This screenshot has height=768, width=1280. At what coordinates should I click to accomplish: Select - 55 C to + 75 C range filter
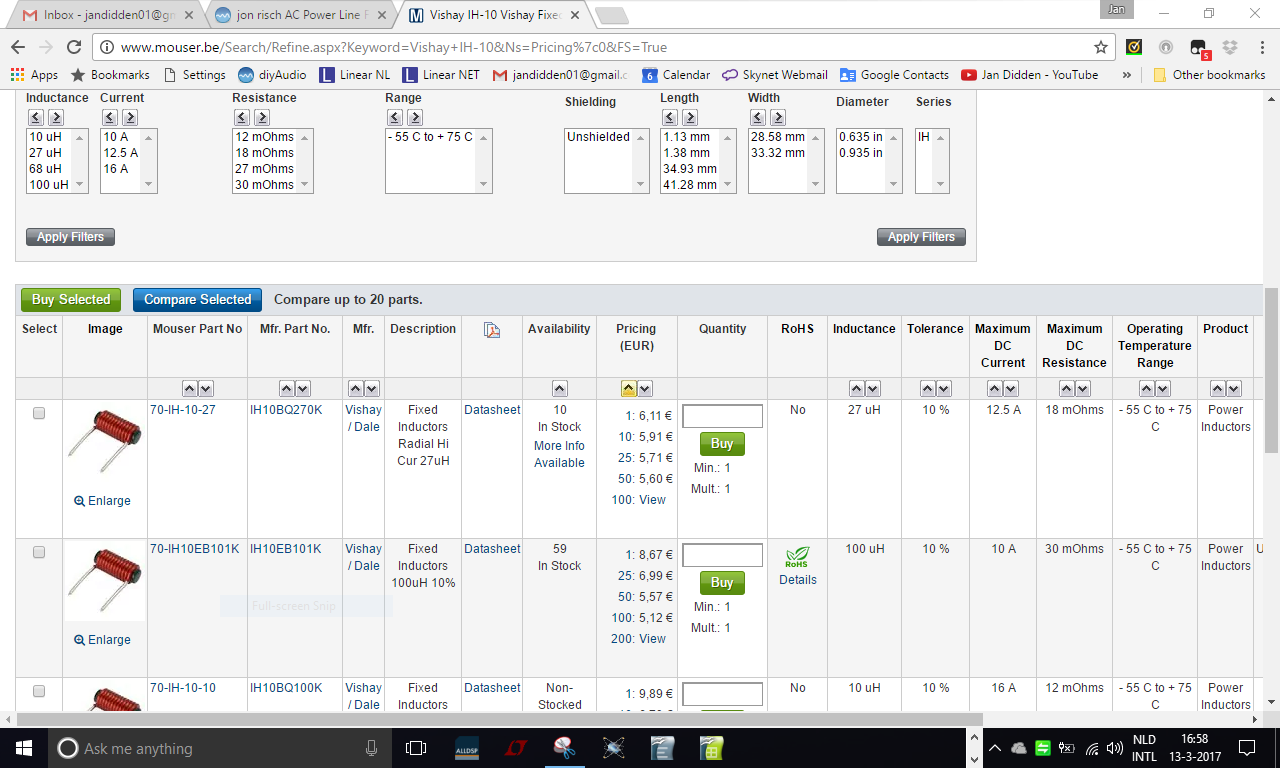430,137
